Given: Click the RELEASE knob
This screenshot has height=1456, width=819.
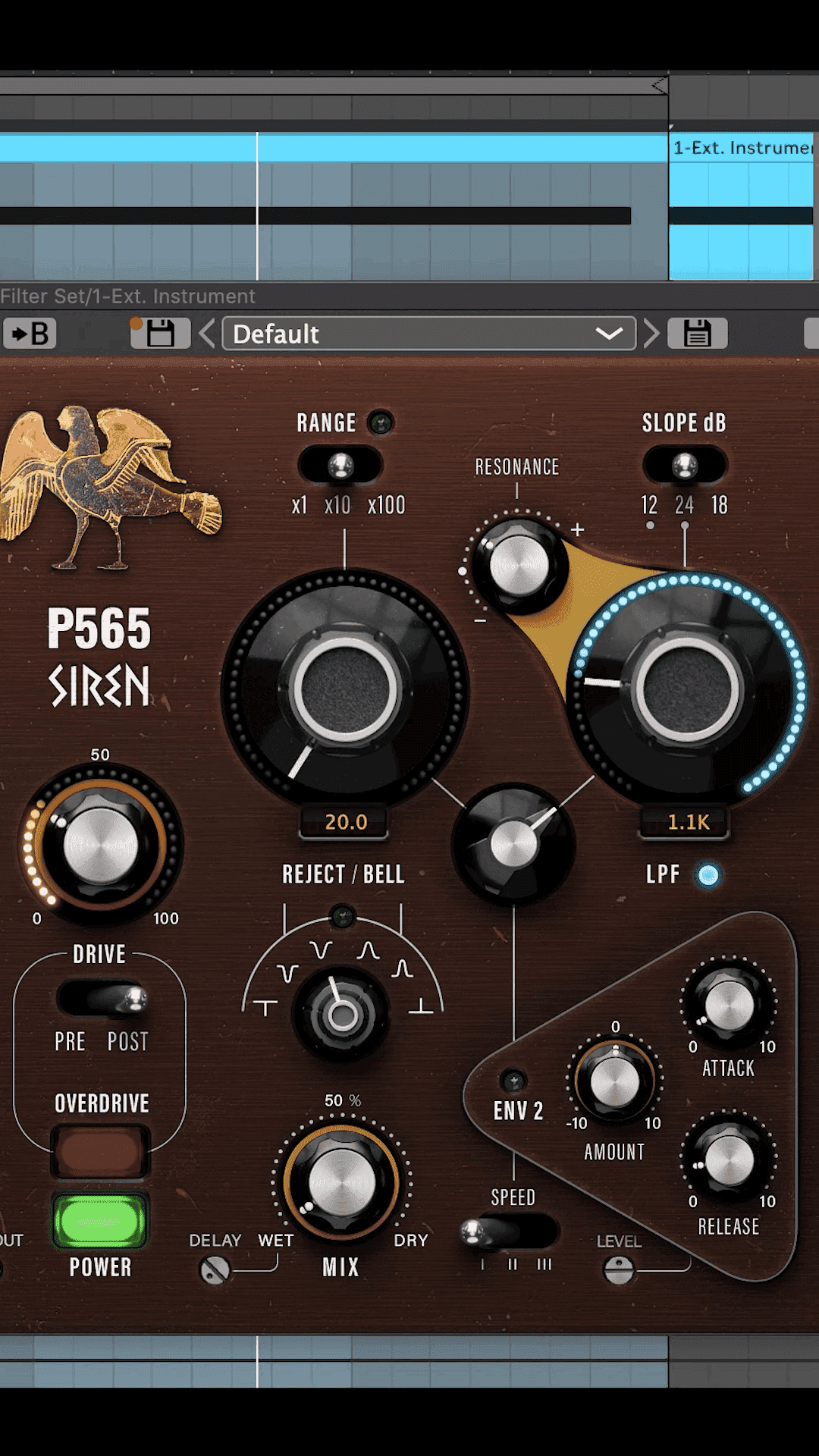Looking at the screenshot, I should 730,1160.
